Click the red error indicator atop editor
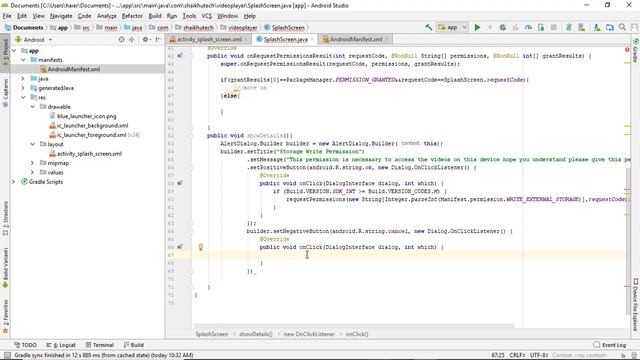This screenshot has height=360, width=640. [627, 50]
